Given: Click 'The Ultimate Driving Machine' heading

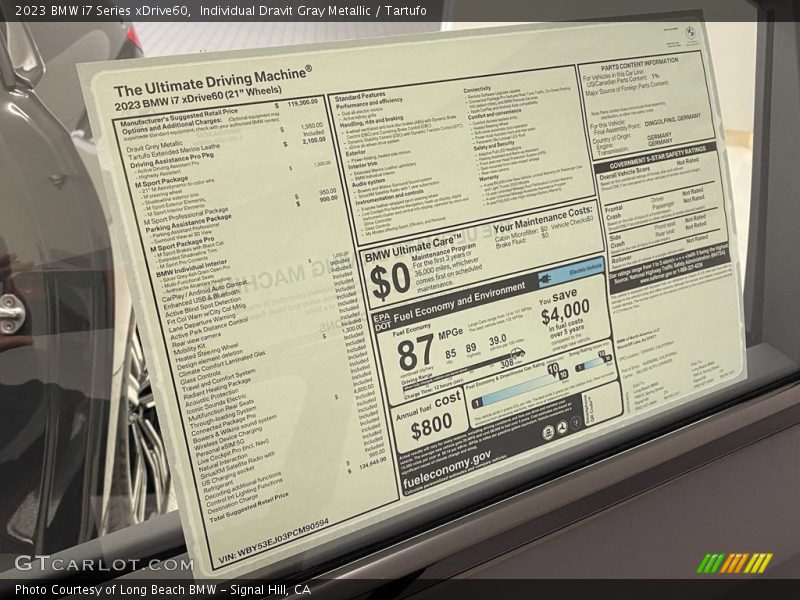Looking at the screenshot, I should [x=212, y=81].
